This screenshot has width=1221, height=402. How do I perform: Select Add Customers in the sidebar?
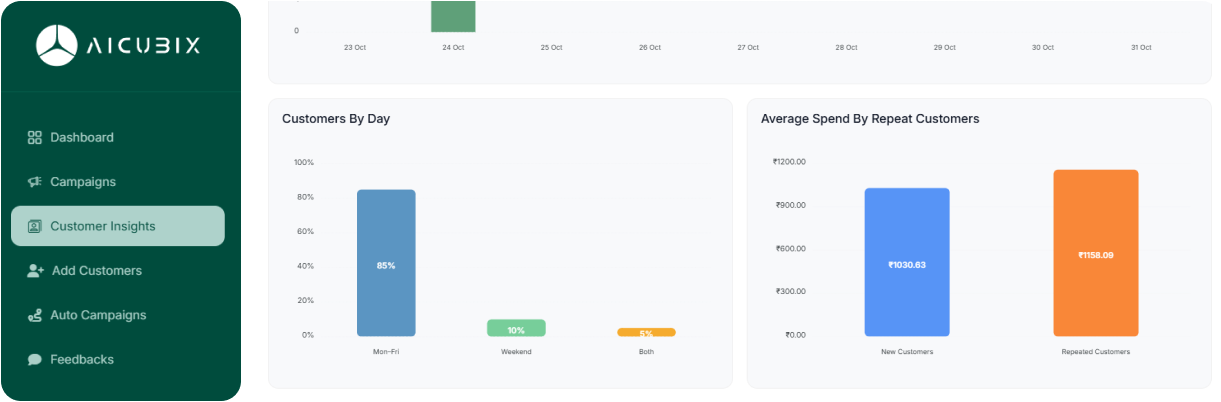96,271
